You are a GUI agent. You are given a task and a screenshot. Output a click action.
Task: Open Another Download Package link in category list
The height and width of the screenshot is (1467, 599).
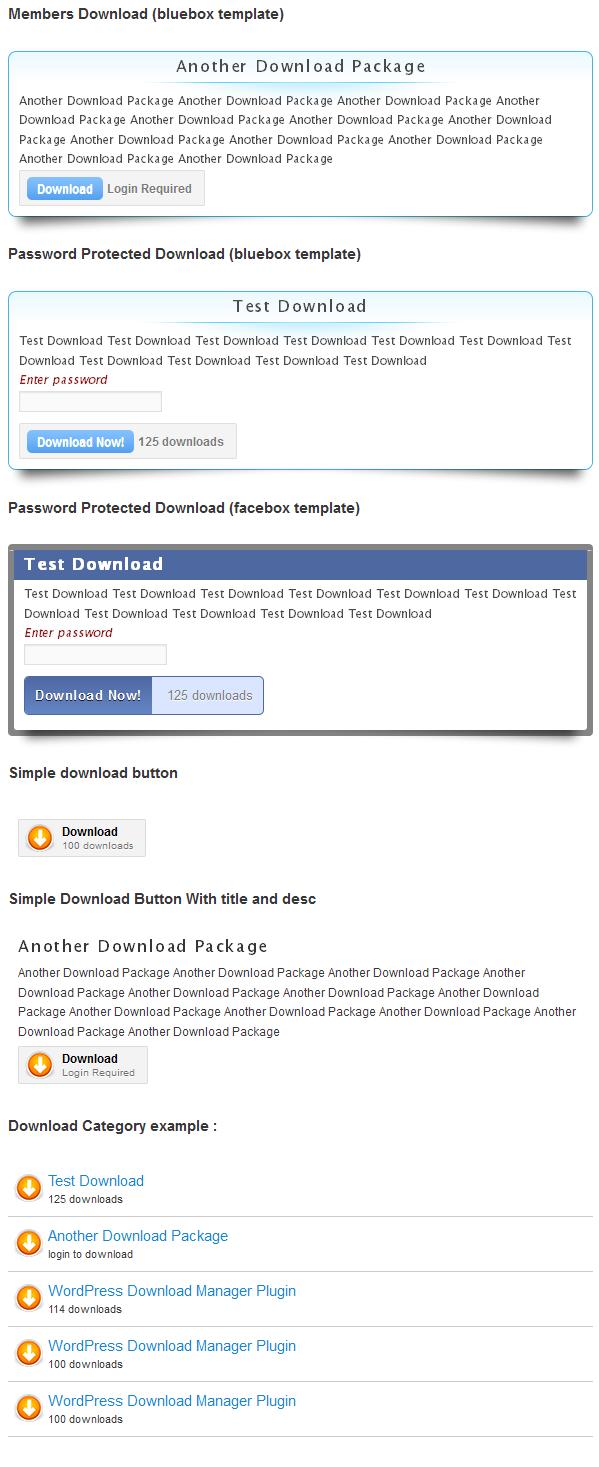(x=138, y=1236)
